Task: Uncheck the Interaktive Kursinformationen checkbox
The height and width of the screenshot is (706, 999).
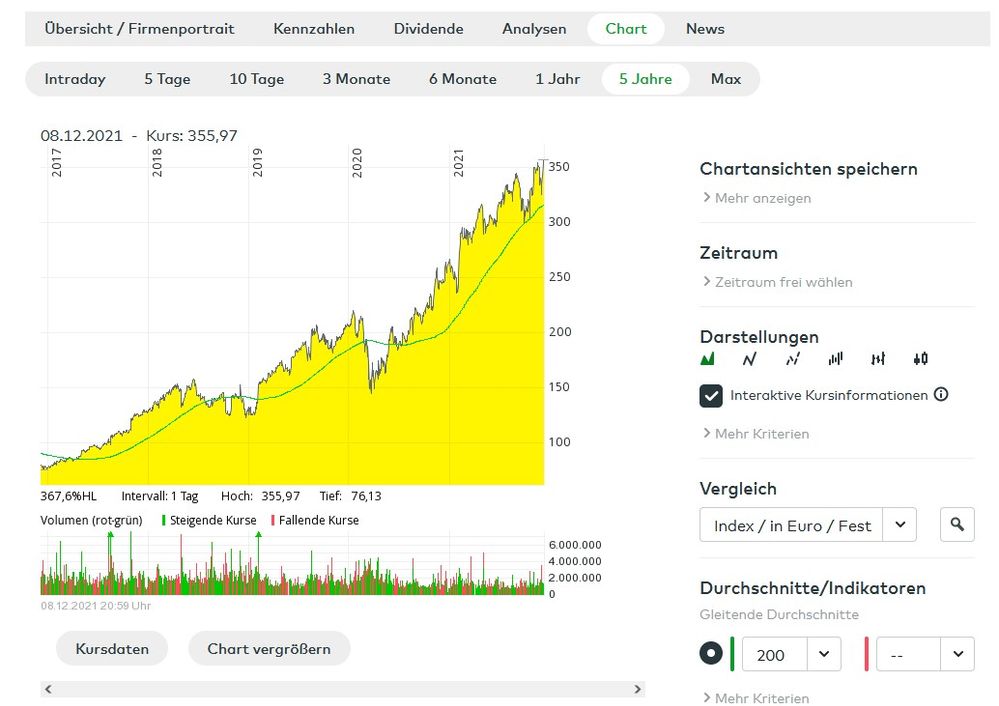Action: click(x=711, y=396)
